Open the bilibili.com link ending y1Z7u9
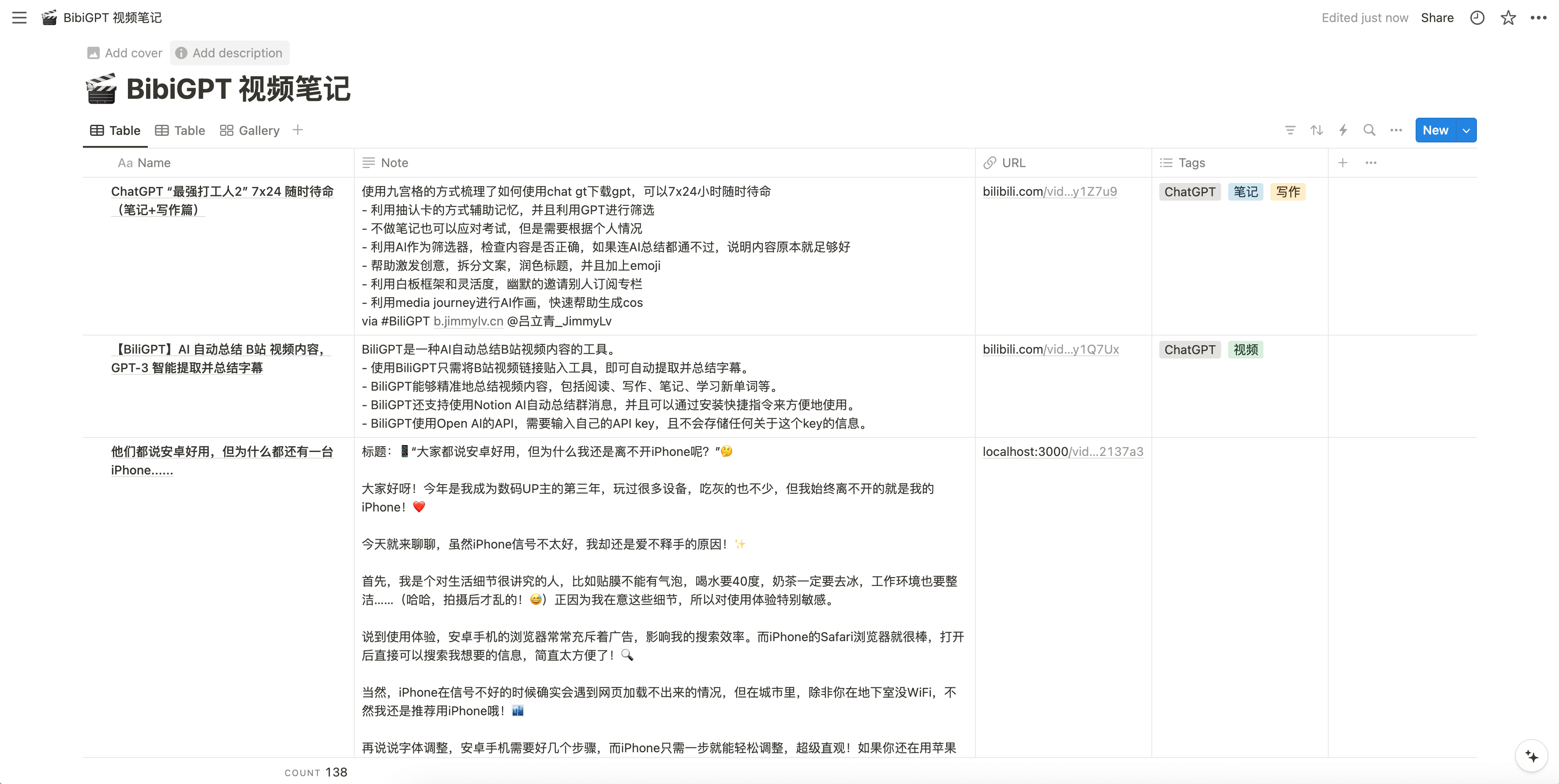This screenshot has width=1559, height=784. click(x=1049, y=192)
